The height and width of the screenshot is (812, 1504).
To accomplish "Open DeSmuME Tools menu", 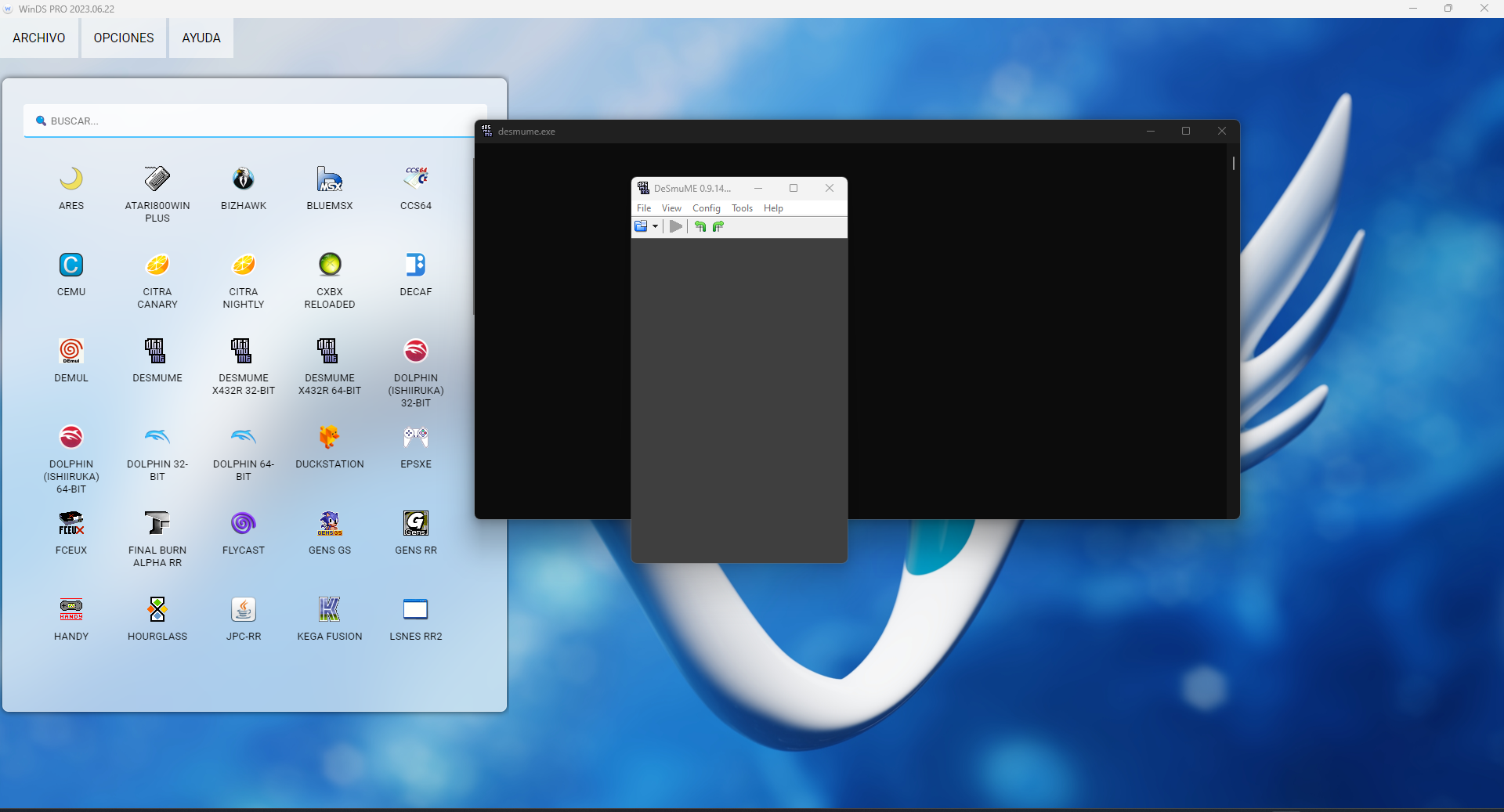I will pos(742,208).
